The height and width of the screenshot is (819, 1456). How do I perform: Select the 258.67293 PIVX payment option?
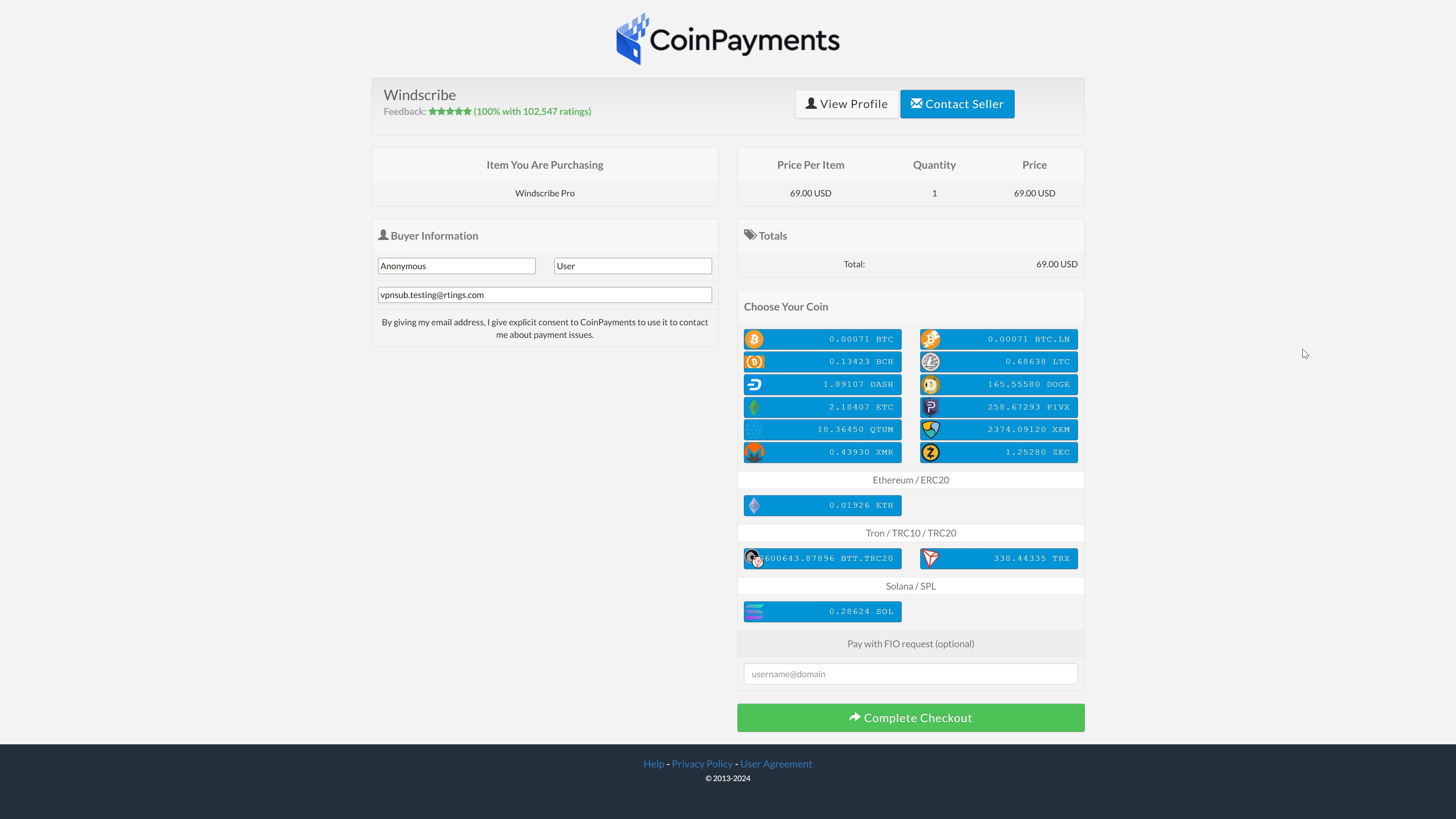point(998,407)
